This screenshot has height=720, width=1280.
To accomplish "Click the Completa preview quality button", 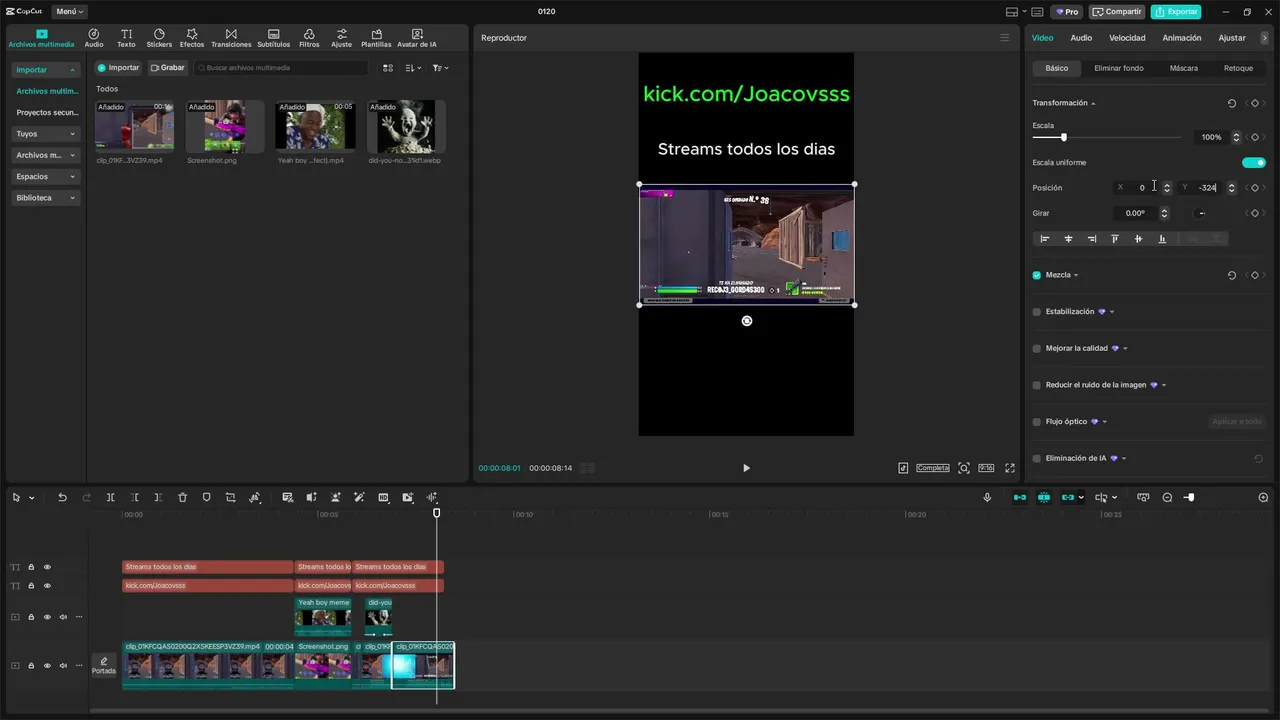I will coord(933,468).
